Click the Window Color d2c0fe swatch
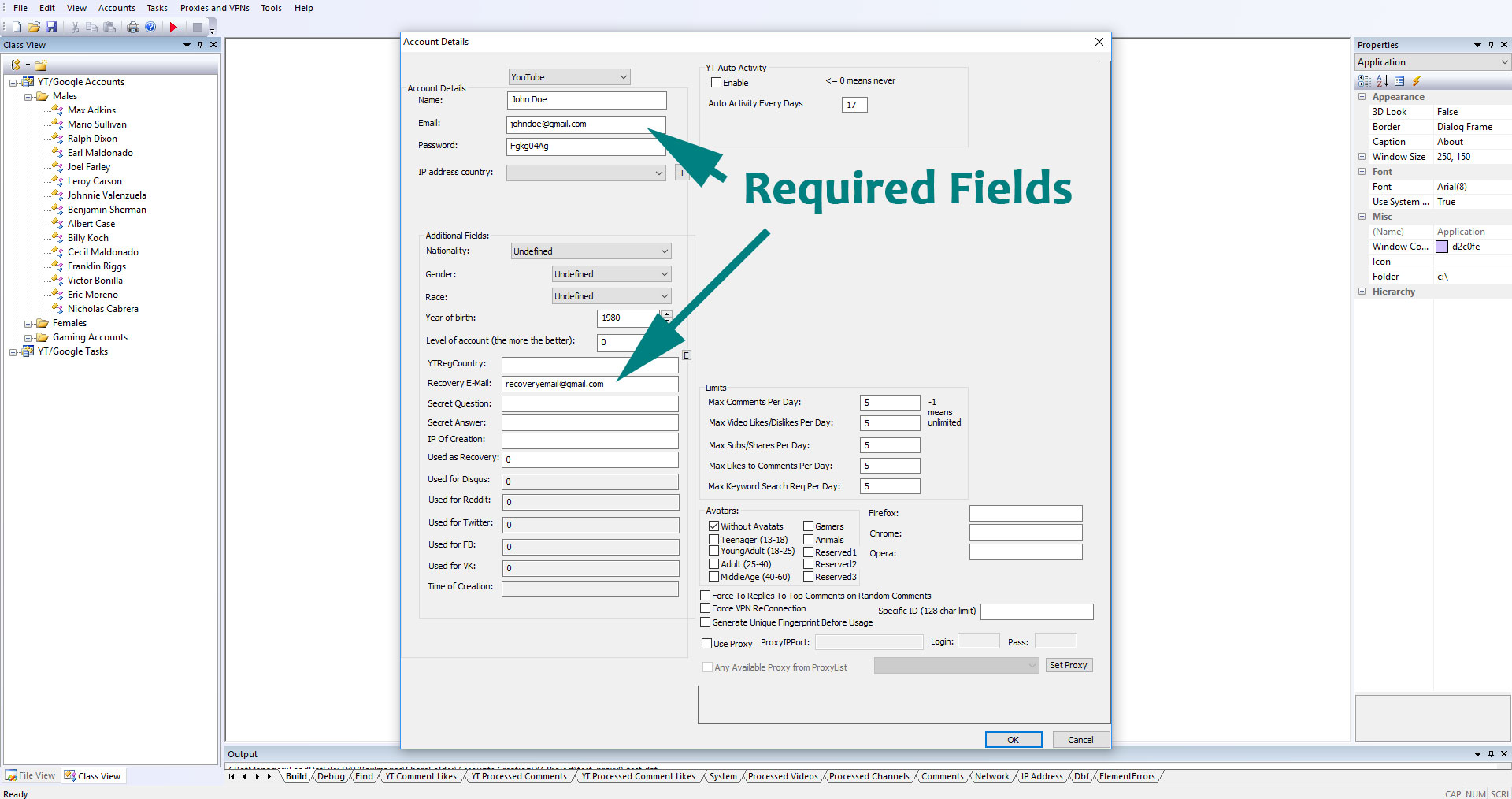This screenshot has height=799, width=1512. [x=1442, y=247]
